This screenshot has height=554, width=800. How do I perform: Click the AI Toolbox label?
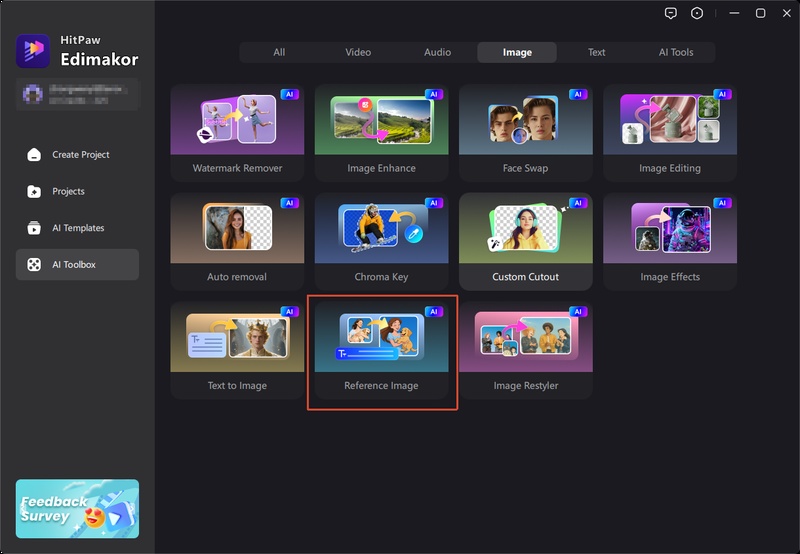pos(74,264)
